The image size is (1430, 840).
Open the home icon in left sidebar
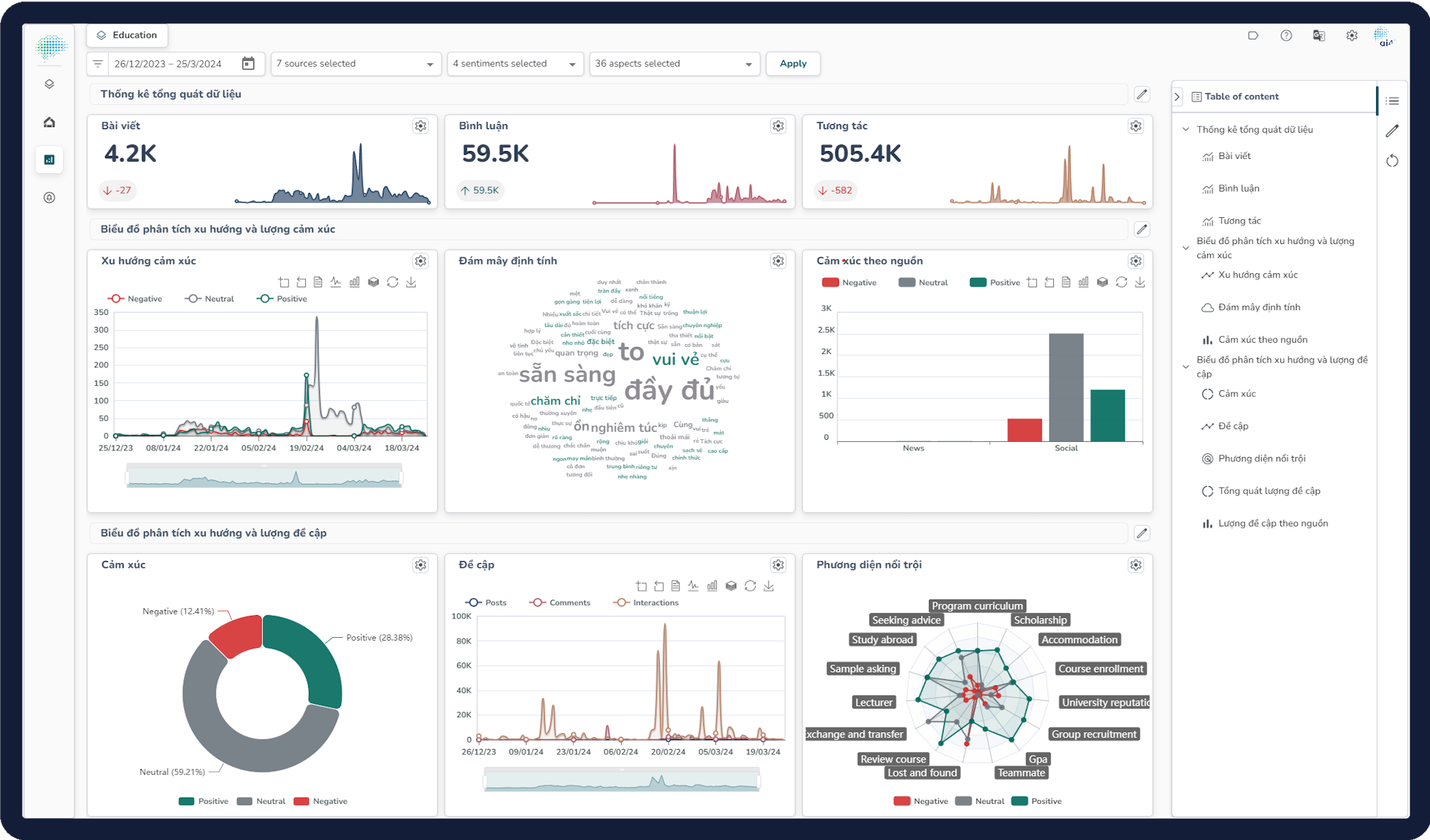click(49, 122)
